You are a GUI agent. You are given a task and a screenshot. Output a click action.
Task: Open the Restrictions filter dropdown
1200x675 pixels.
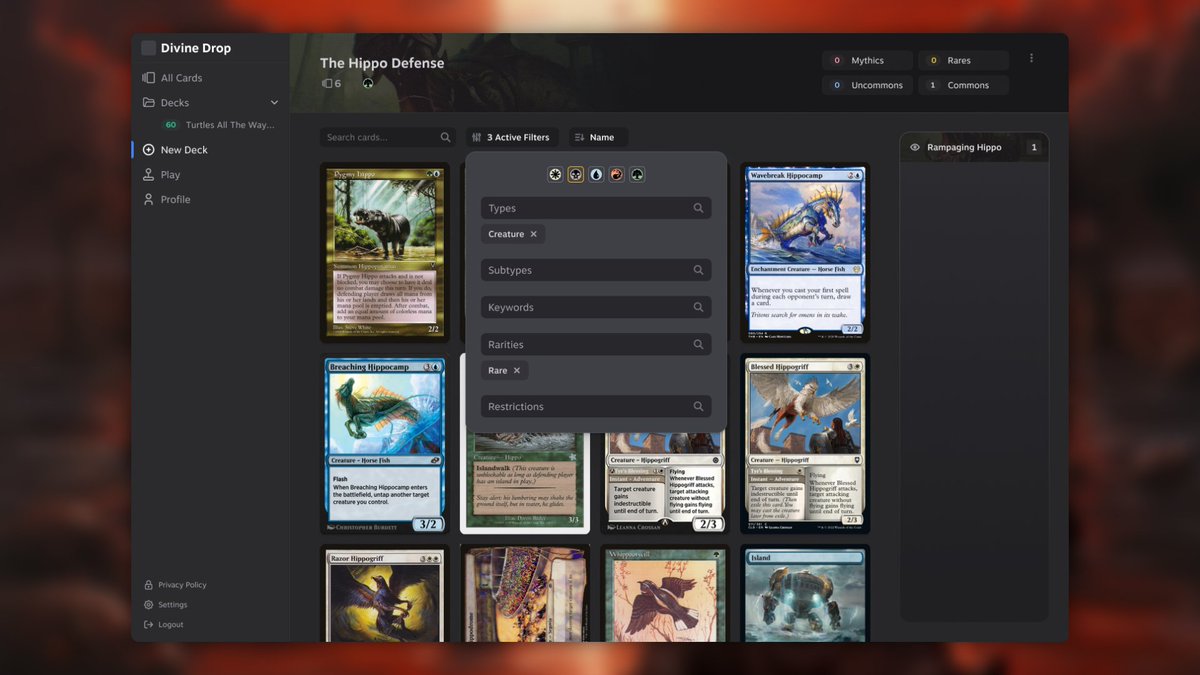[x=596, y=407]
